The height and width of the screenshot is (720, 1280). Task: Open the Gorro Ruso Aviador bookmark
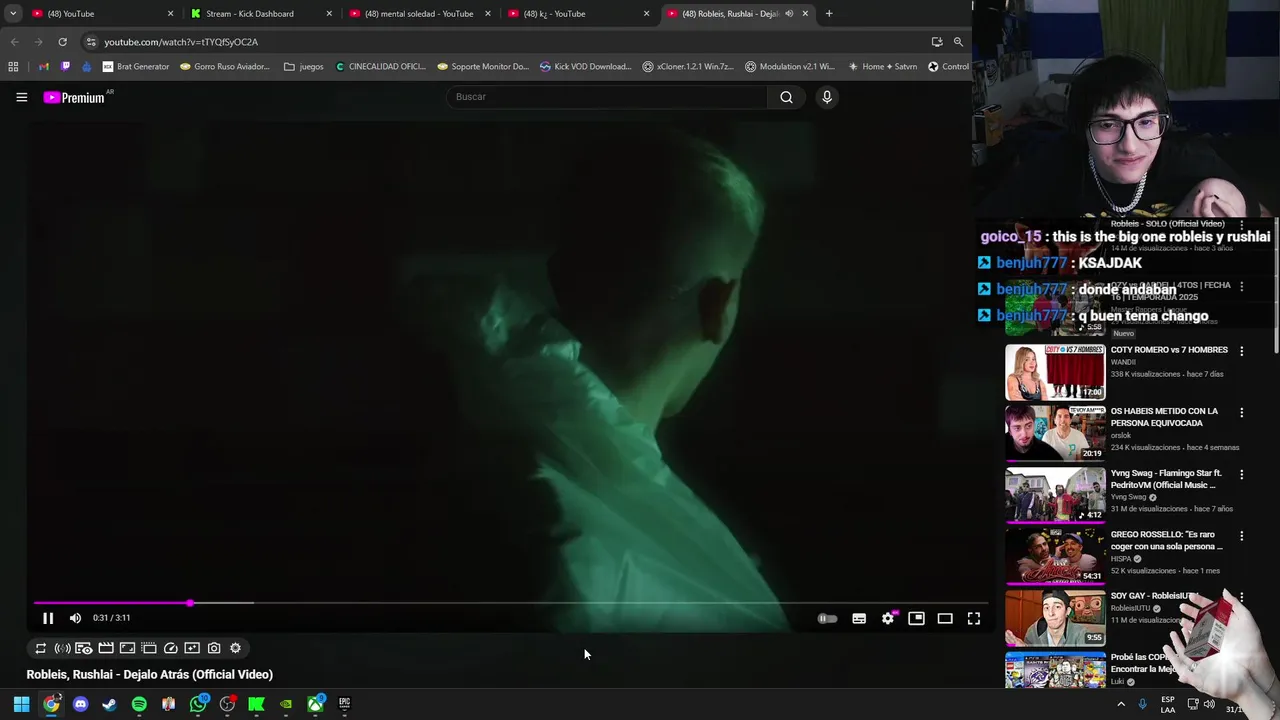[x=225, y=67]
